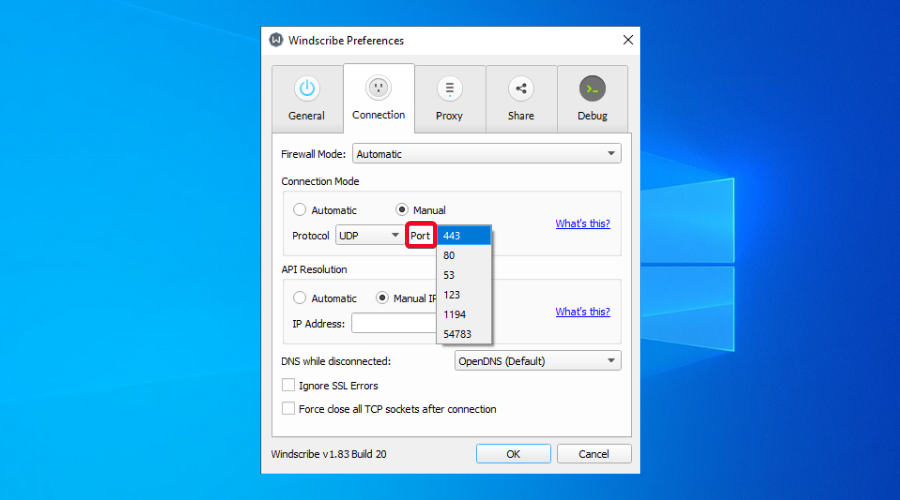900x500 pixels.
Task: Switch to the Share tab label
Action: pos(521,116)
